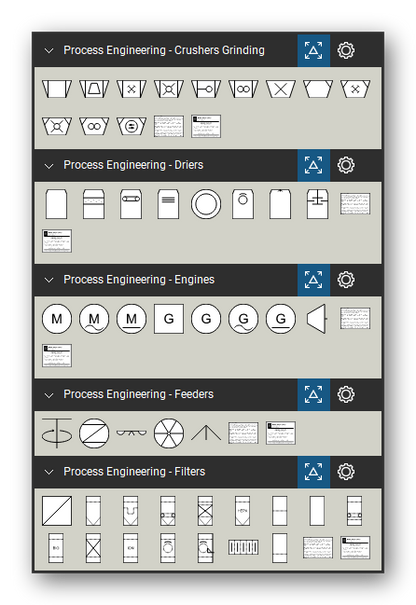Choose the rotating turntable feeder symbol
This screenshot has height=605, width=416.
coord(57,433)
